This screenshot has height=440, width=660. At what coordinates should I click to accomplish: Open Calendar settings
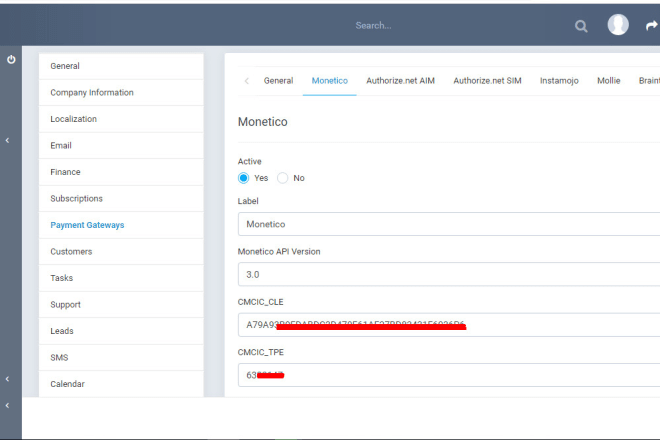pos(121,384)
